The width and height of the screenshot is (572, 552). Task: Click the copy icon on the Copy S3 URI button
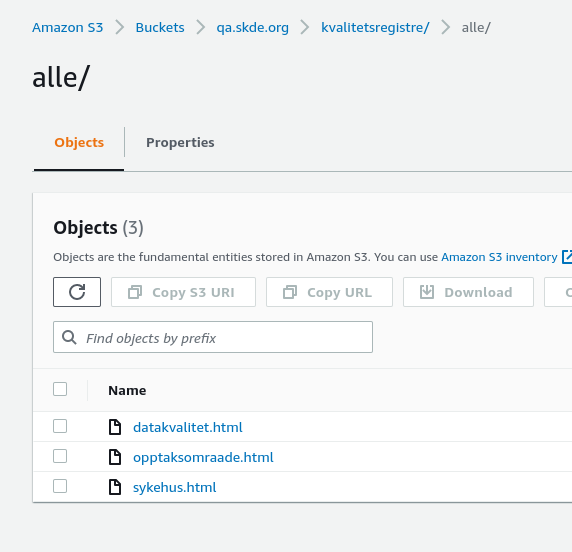[135, 292]
